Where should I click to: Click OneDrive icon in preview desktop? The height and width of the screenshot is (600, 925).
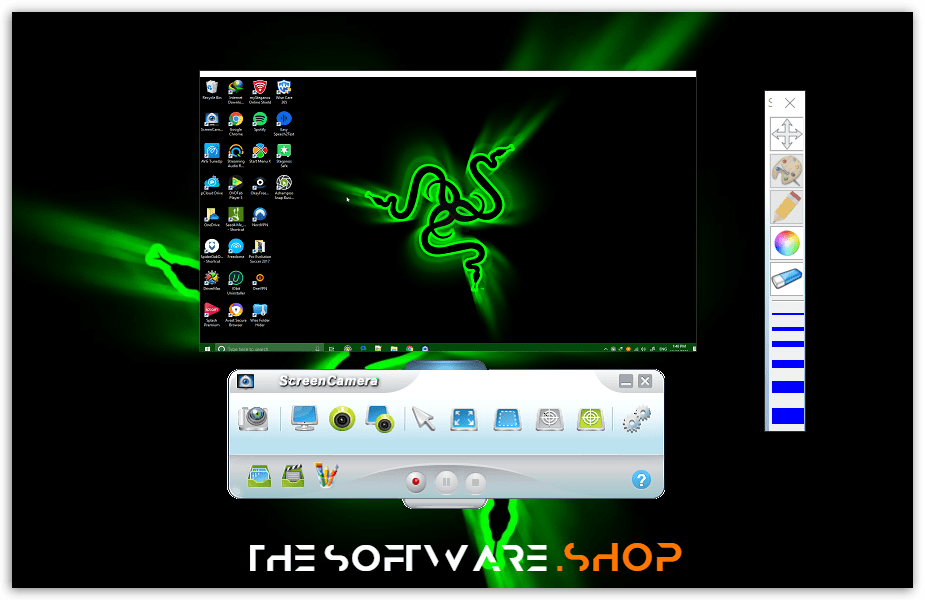(x=212, y=217)
